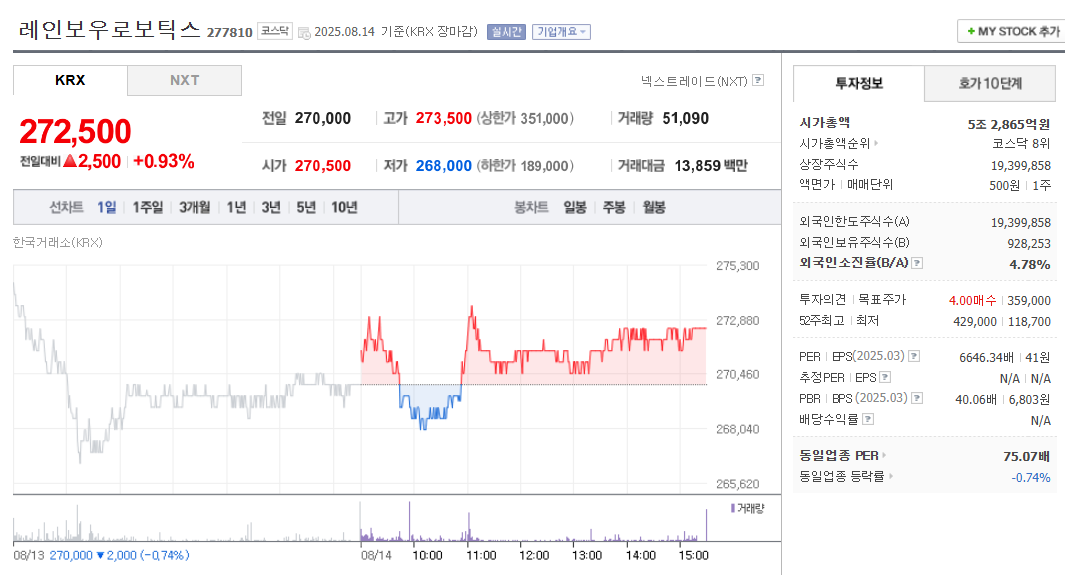Click help icon next to 추정PER EPS
This screenshot has height=575, width=1065.
[885, 377]
